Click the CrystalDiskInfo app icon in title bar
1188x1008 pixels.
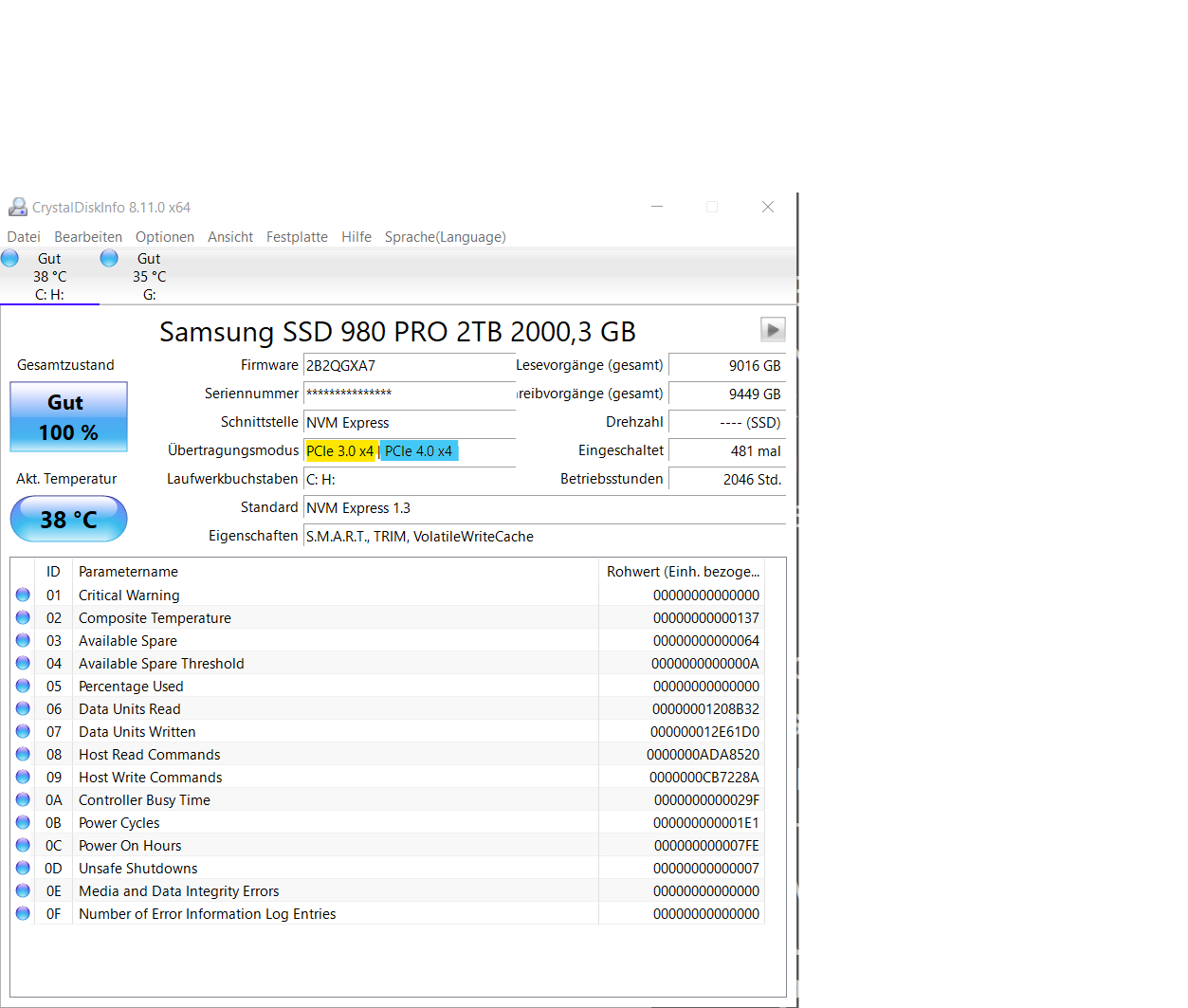(18, 207)
